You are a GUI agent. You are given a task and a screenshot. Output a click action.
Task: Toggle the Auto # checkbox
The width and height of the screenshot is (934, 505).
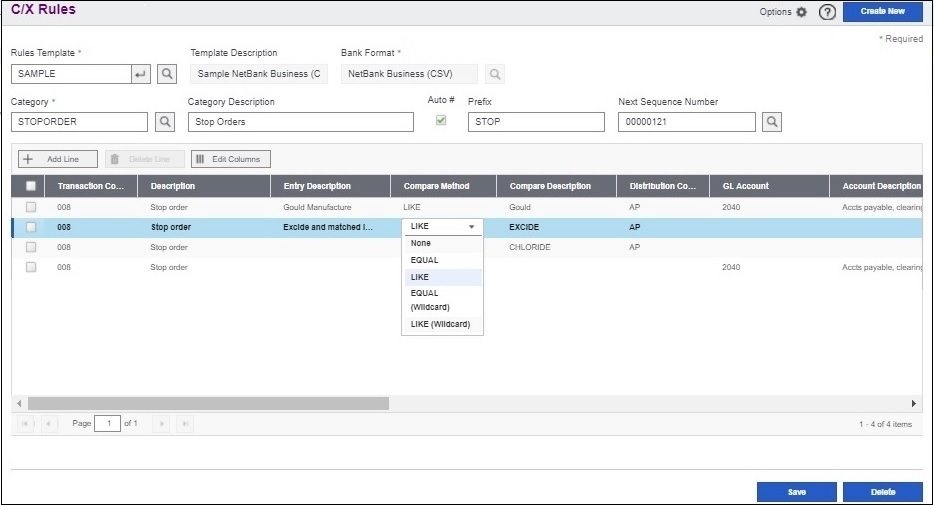441,121
